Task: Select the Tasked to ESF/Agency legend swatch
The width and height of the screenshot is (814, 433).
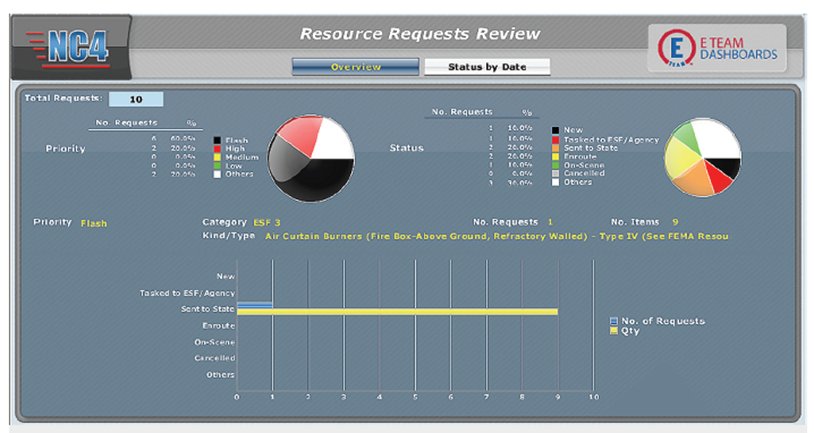Action: click(555, 139)
